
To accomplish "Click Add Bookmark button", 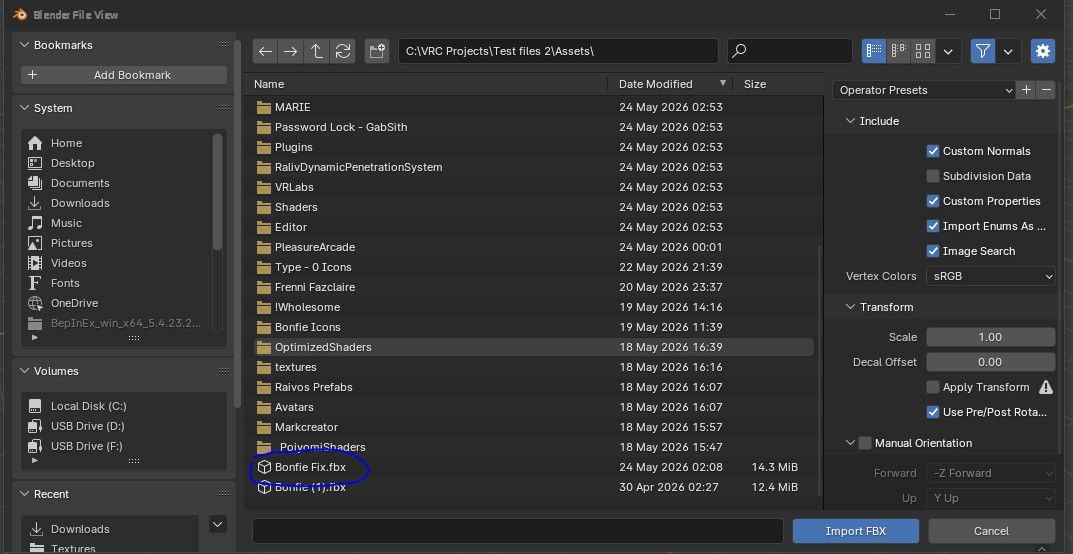I will click(124, 75).
